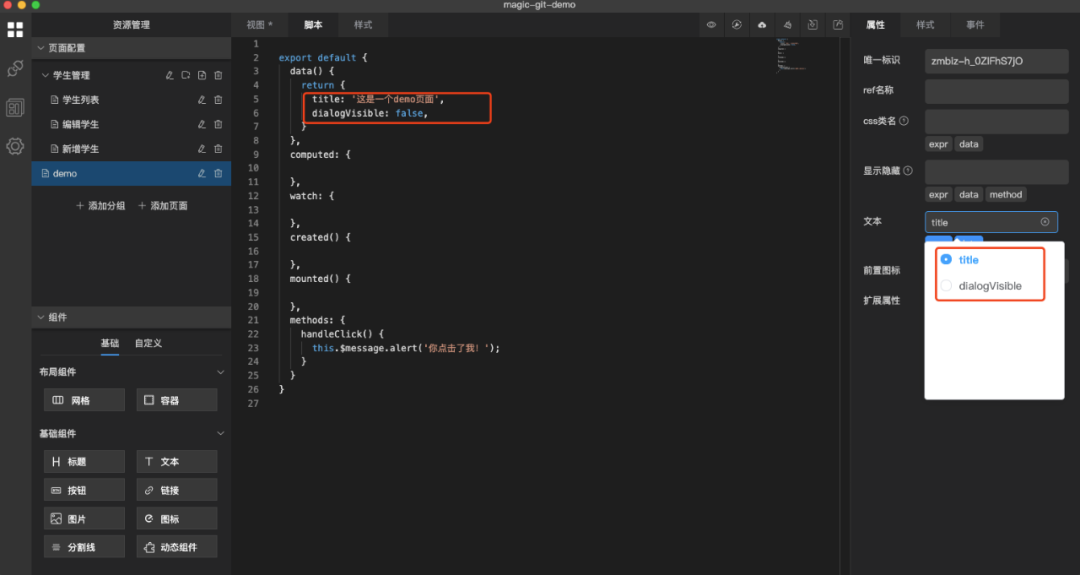Select the 文本 text component
Image resolution: width=1080 pixels, height=575 pixels.
177,461
